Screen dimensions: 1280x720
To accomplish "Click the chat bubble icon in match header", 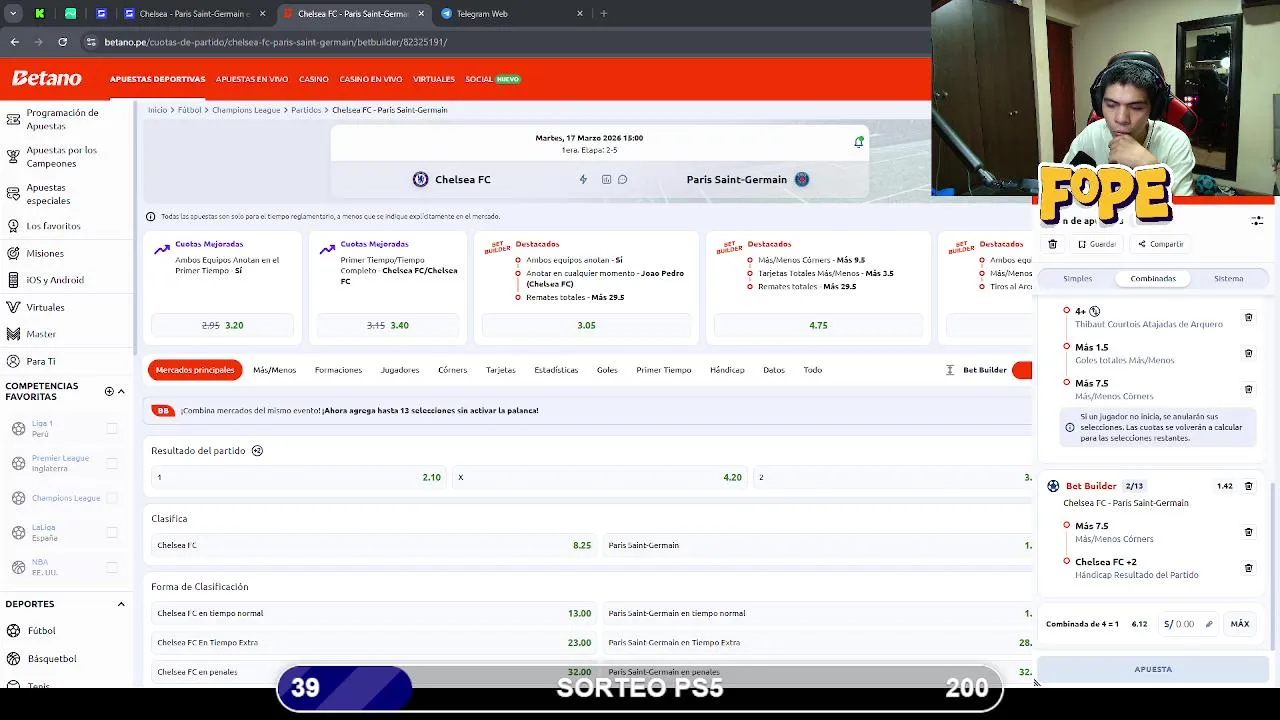I will tap(622, 179).
